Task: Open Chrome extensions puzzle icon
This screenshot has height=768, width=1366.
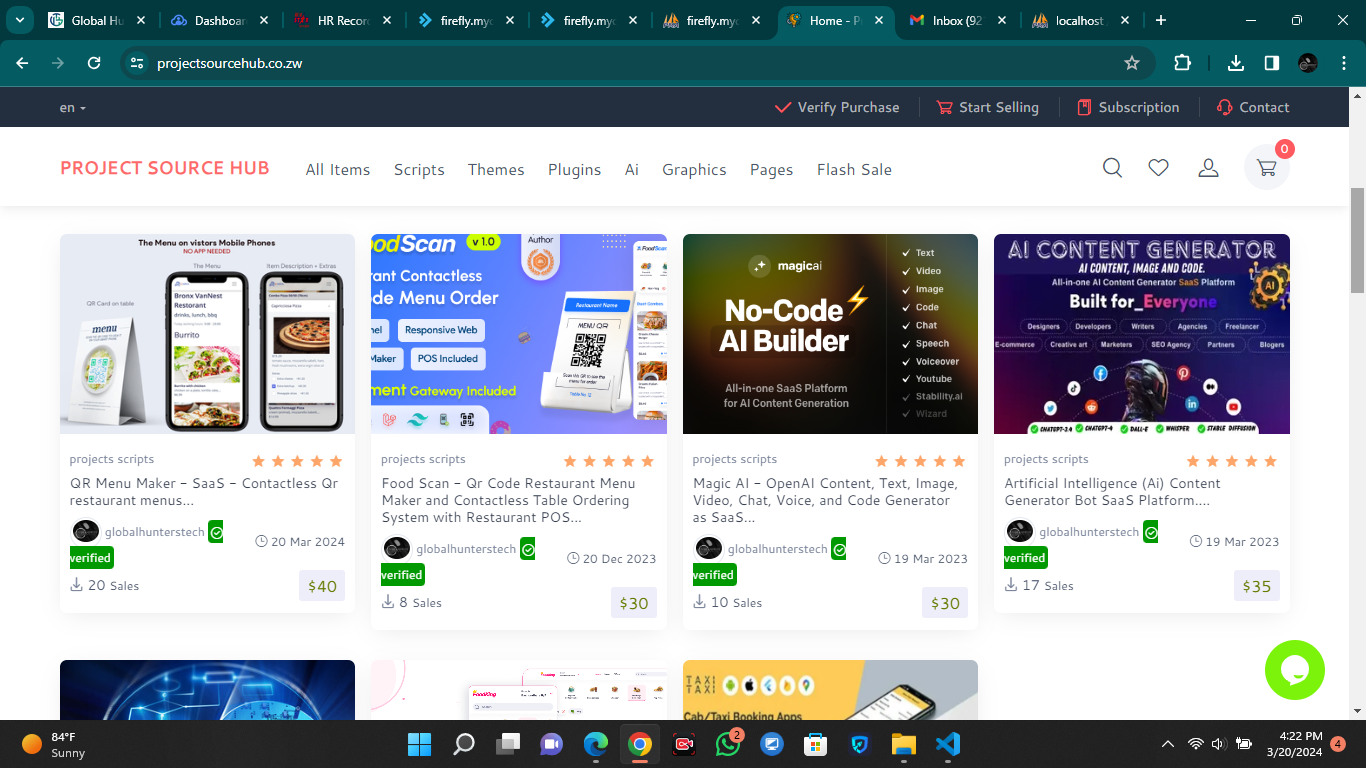Action: tap(1182, 63)
